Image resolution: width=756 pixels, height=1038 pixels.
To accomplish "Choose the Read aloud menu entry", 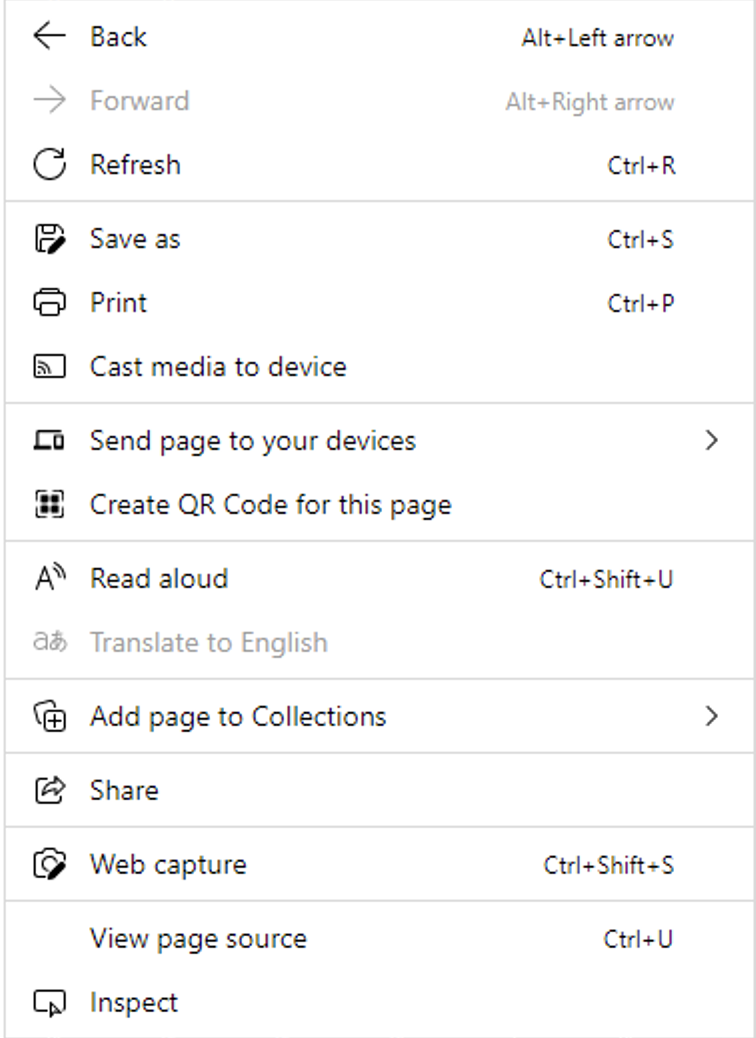I will [x=159, y=579].
